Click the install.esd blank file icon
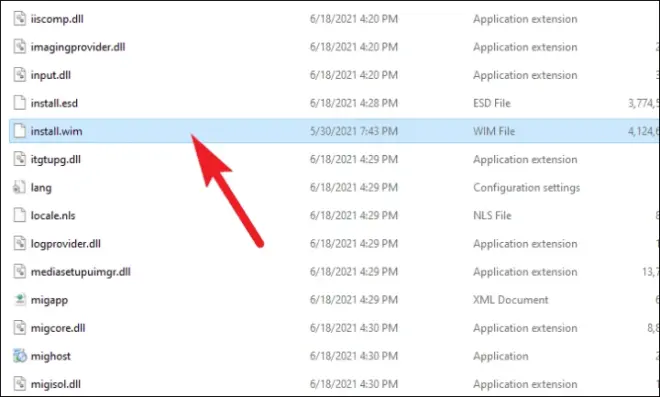 (x=19, y=103)
